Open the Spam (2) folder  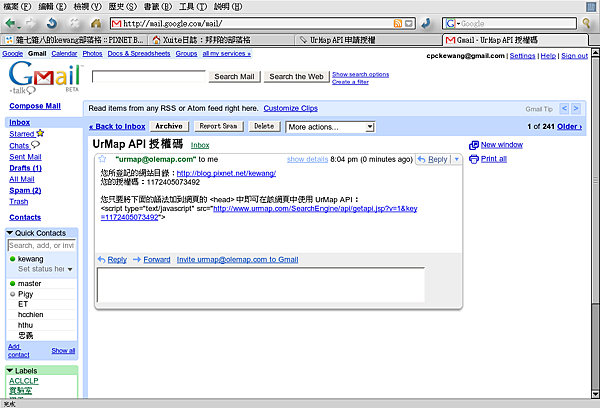click(25, 191)
